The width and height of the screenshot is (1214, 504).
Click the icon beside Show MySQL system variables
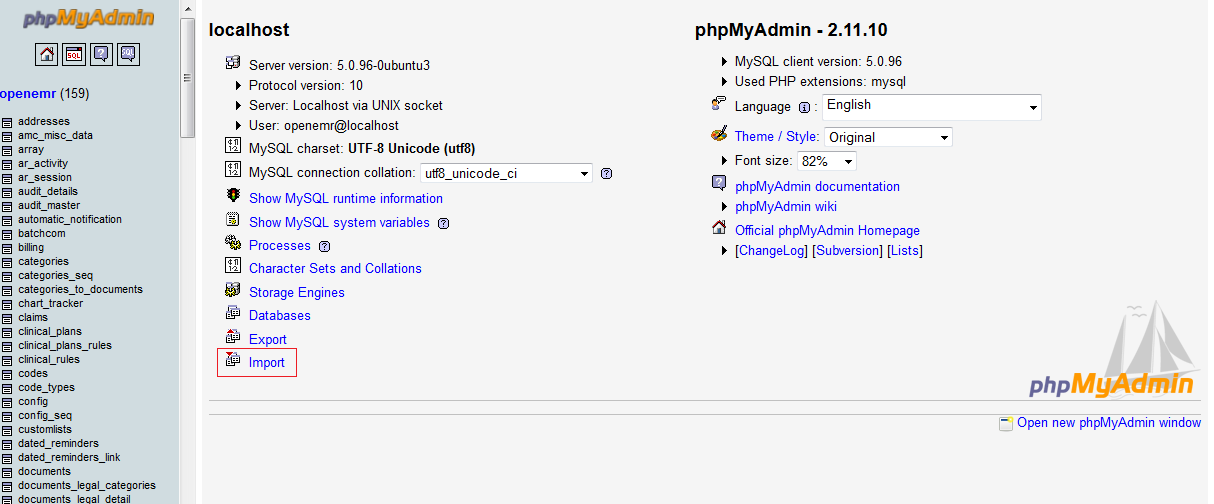pyautogui.click(x=233, y=221)
